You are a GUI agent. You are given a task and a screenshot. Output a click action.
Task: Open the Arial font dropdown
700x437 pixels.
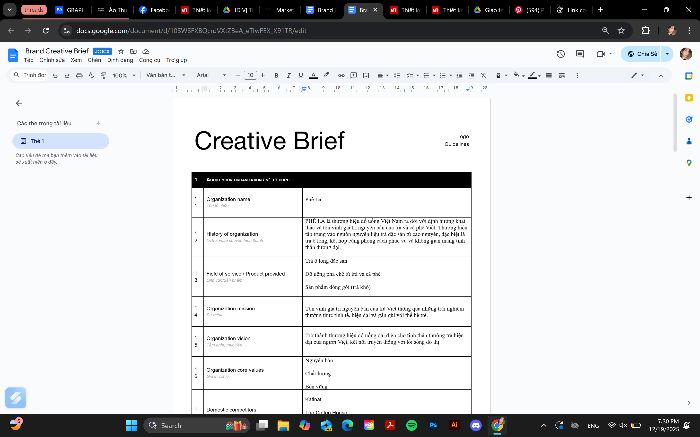(x=211, y=75)
